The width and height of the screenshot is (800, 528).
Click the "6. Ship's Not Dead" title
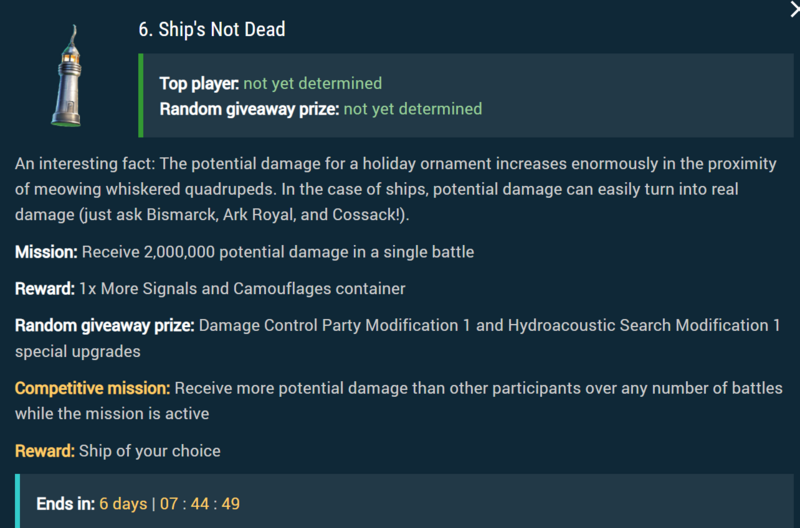coord(212,30)
